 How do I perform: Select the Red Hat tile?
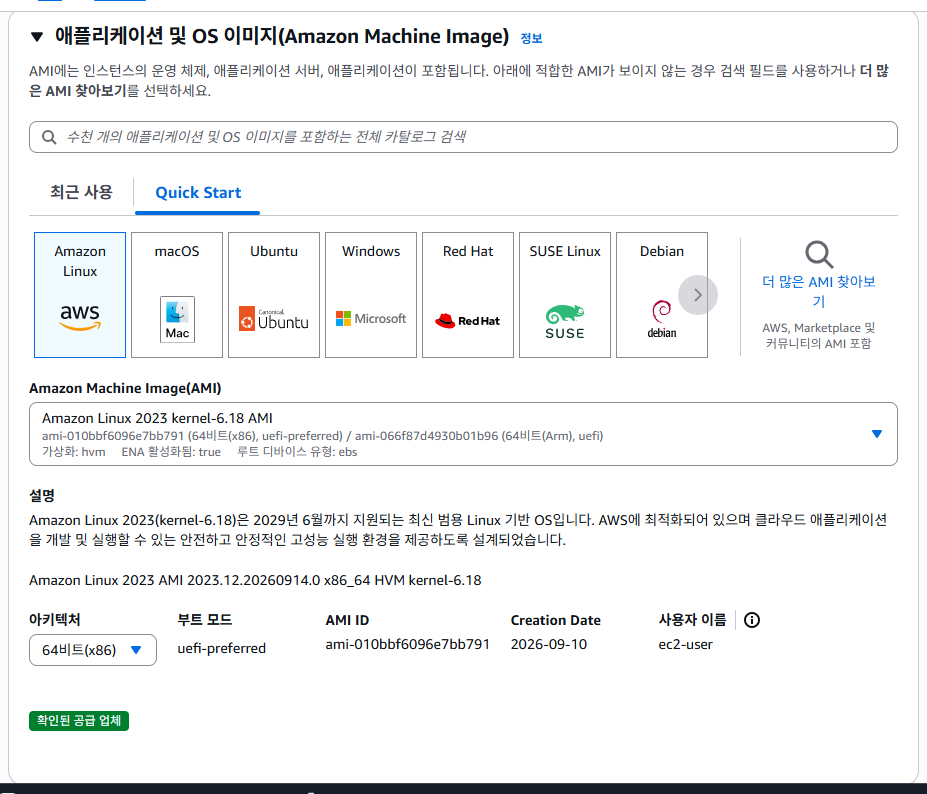coord(468,295)
